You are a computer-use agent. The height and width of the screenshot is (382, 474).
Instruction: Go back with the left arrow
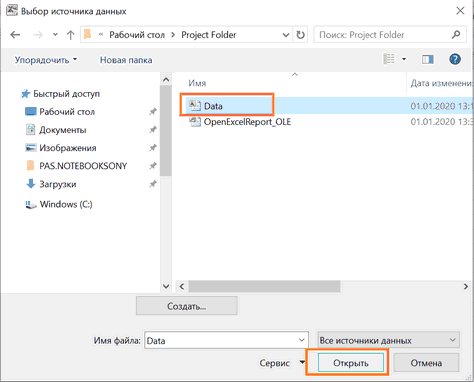(x=15, y=35)
